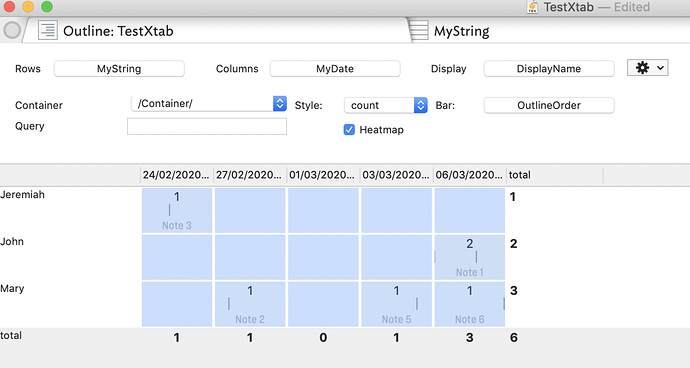Click the column total 0 under 01/03/2020
690x368 pixels.
(323, 338)
